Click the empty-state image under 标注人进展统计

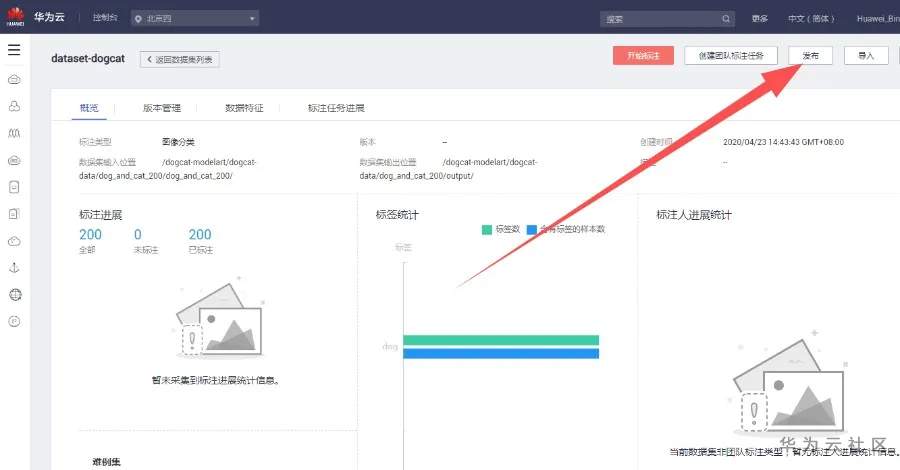point(789,382)
